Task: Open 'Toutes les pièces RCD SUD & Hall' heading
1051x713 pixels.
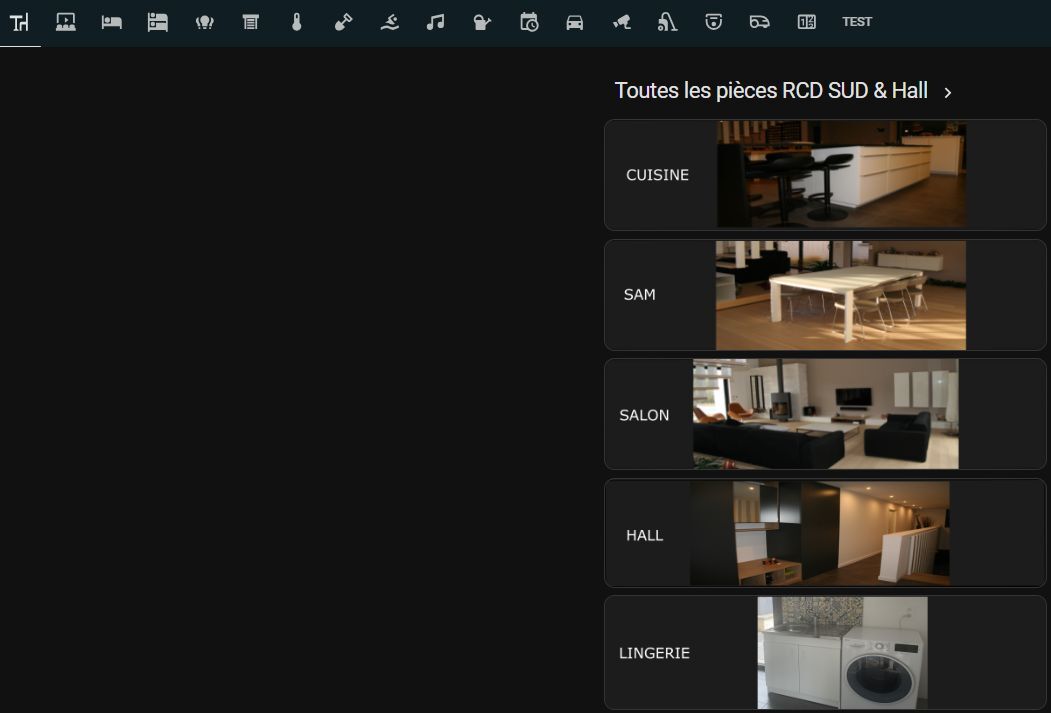Action: [x=771, y=90]
